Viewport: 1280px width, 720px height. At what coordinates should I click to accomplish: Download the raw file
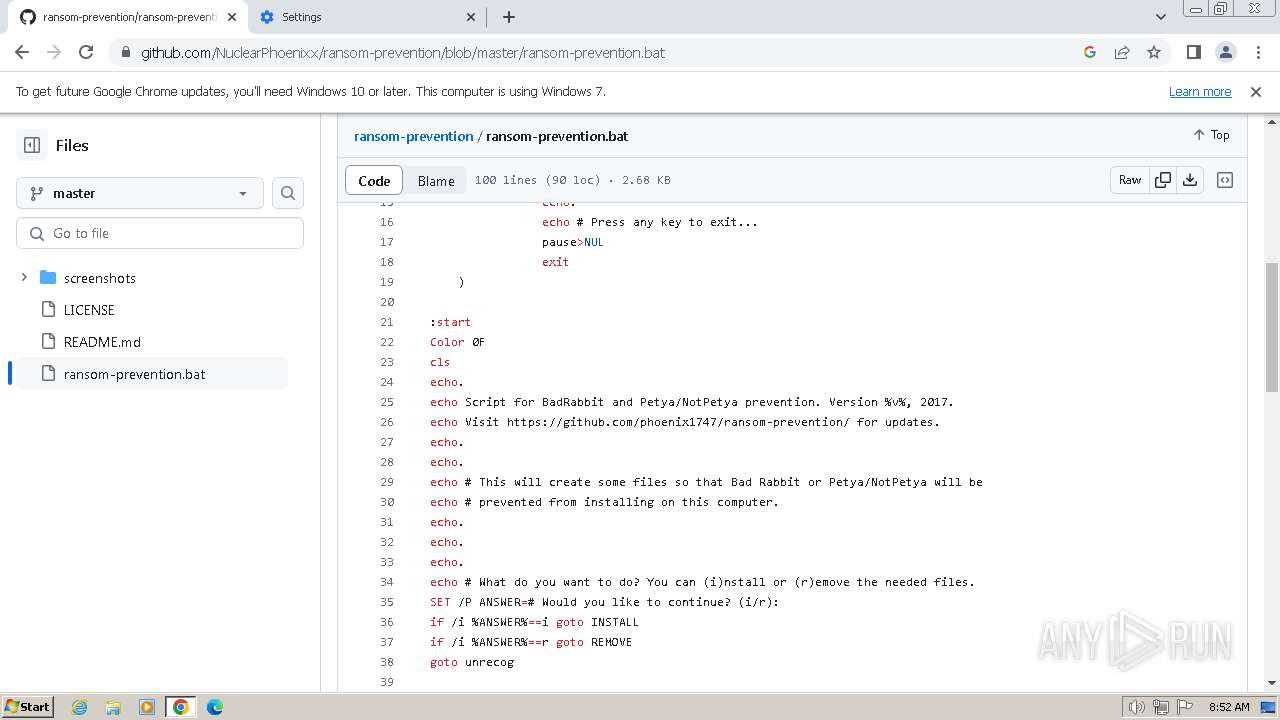[x=1190, y=180]
